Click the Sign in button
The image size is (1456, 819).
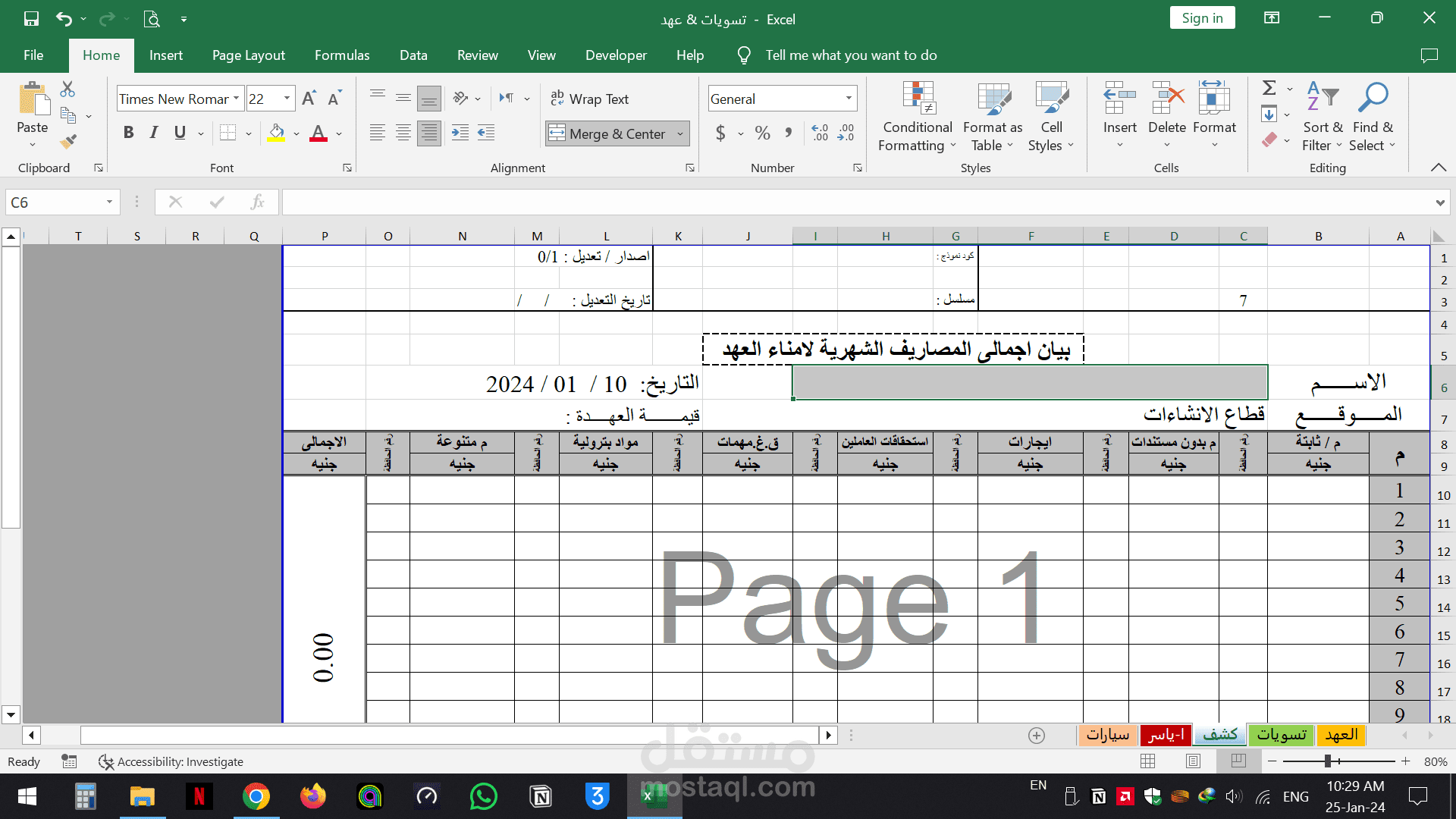(1202, 18)
